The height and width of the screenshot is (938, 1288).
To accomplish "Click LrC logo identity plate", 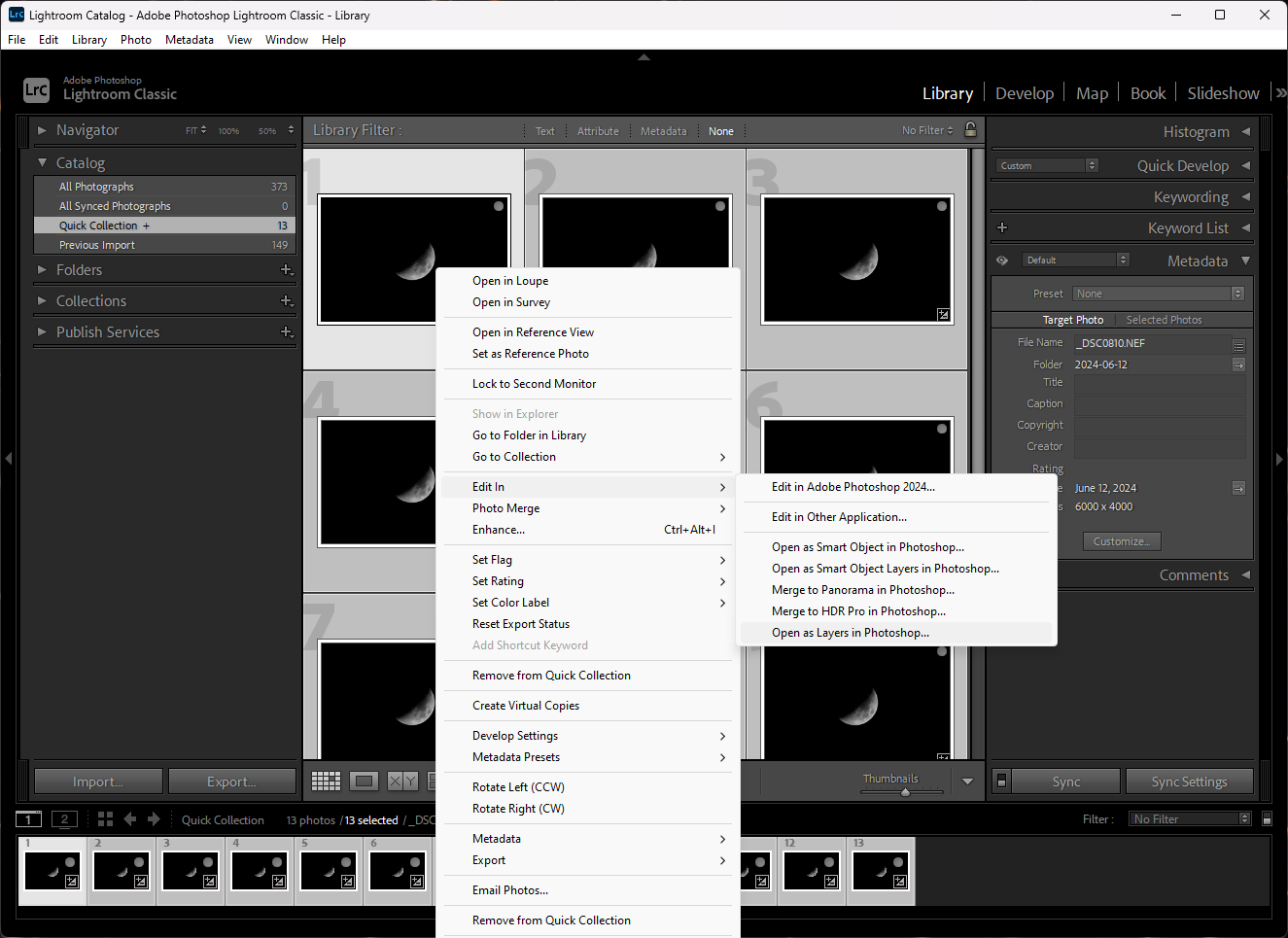I will point(36,90).
